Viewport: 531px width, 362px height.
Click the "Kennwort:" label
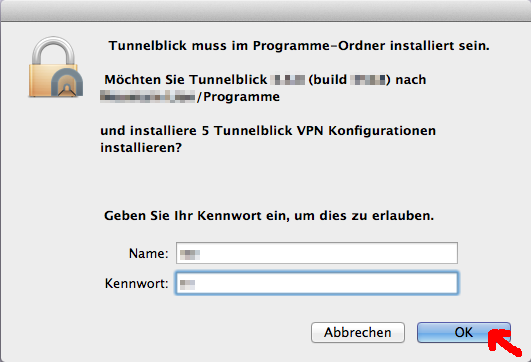[x=136, y=283]
